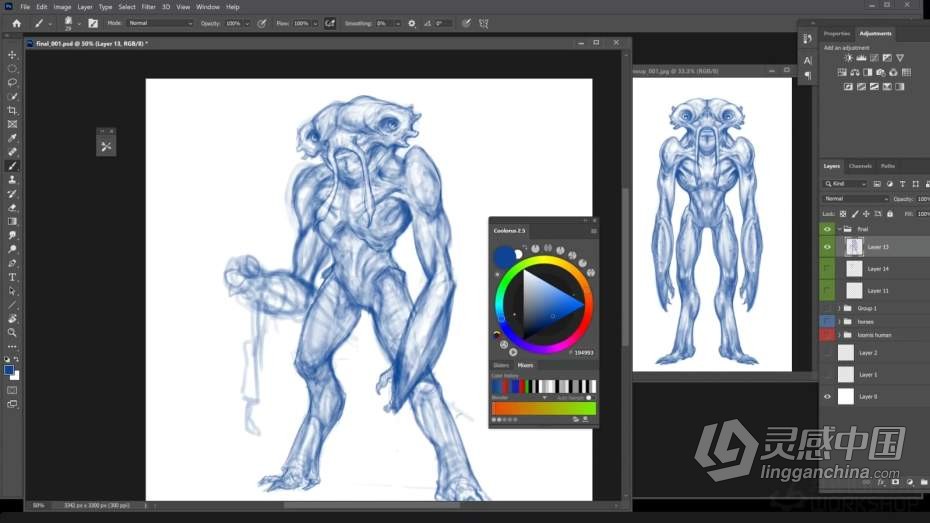Lock all on selected layer
Image resolution: width=930 pixels, height=523 pixels.
tap(890, 214)
